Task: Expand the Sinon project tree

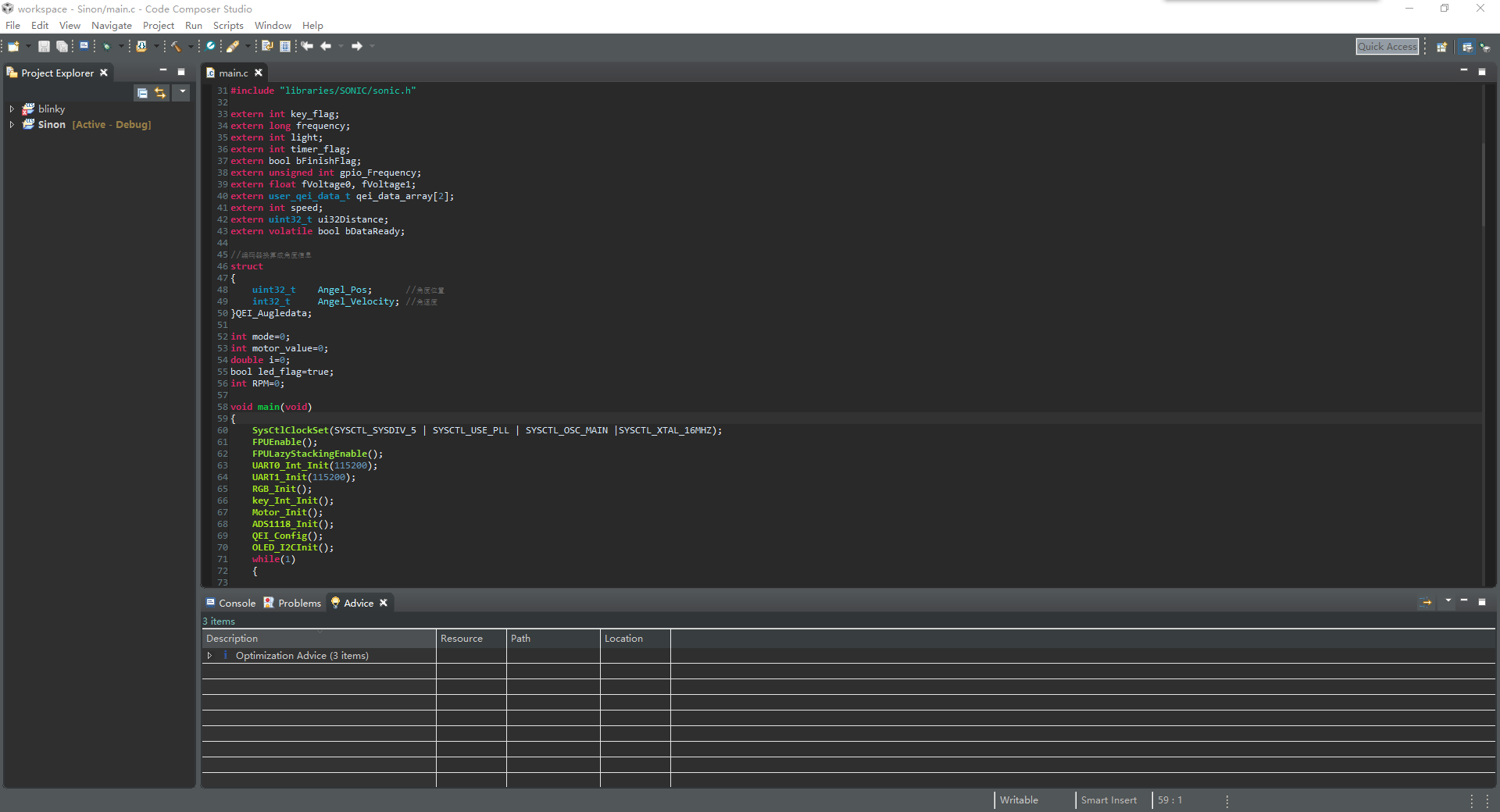Action: point(12,124)
